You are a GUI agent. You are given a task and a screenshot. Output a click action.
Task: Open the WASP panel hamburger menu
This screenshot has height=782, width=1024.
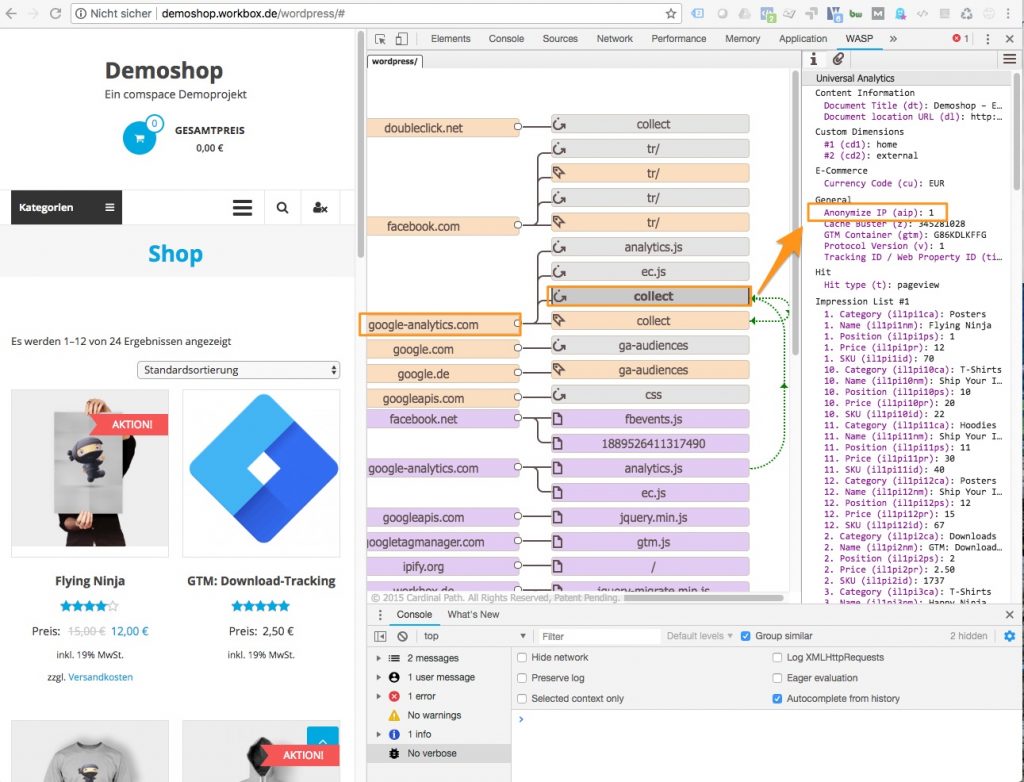[x=1009, y=59]
